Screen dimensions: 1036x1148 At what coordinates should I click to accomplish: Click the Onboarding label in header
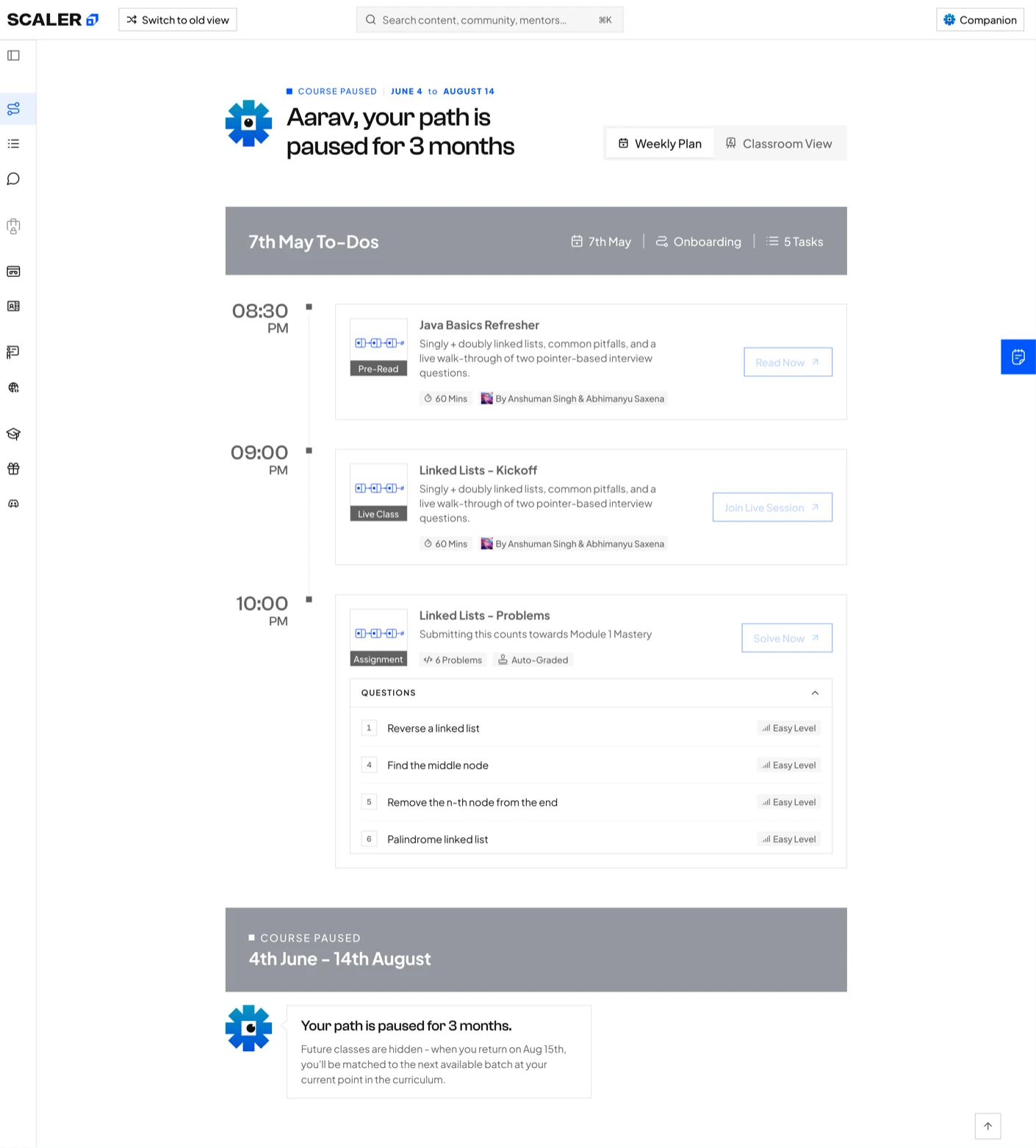[x=699, y=242]
